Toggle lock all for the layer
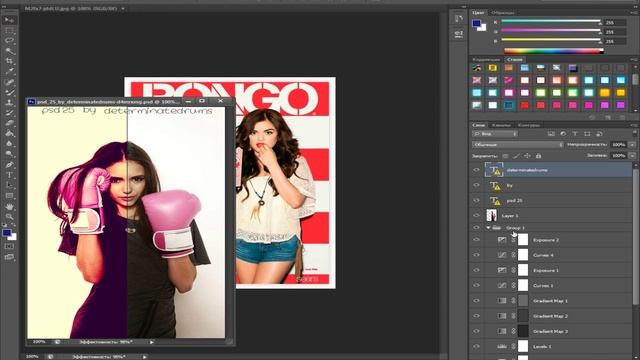This screenshot has width=640, height=360. [538, 156]
